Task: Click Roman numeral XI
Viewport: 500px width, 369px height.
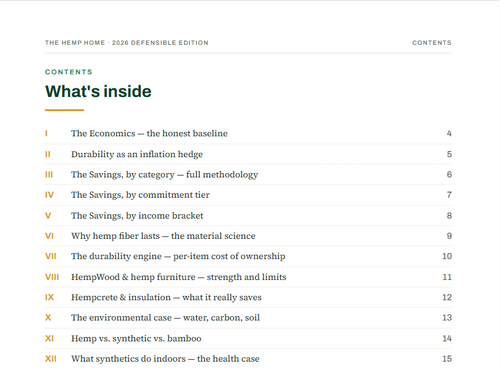Action: [x=49, y=339]
